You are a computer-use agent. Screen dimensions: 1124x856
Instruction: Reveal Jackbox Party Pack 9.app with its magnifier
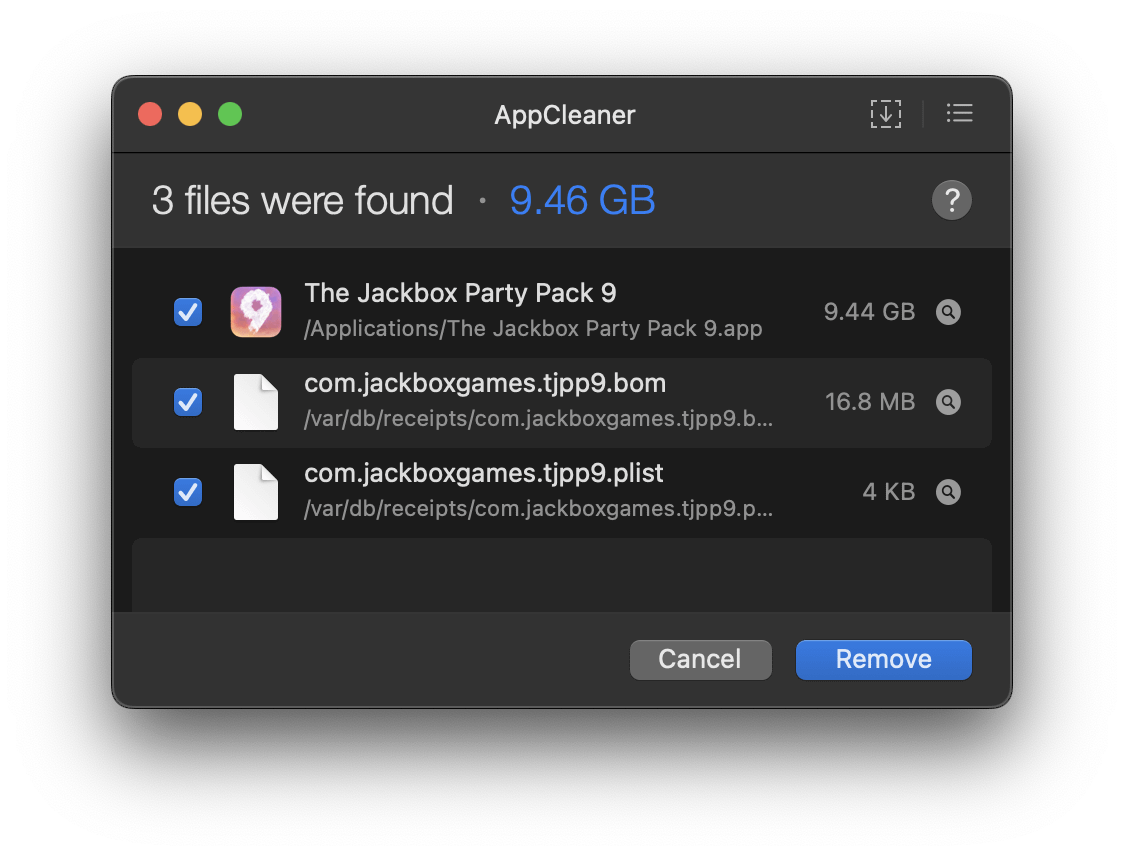948,312
